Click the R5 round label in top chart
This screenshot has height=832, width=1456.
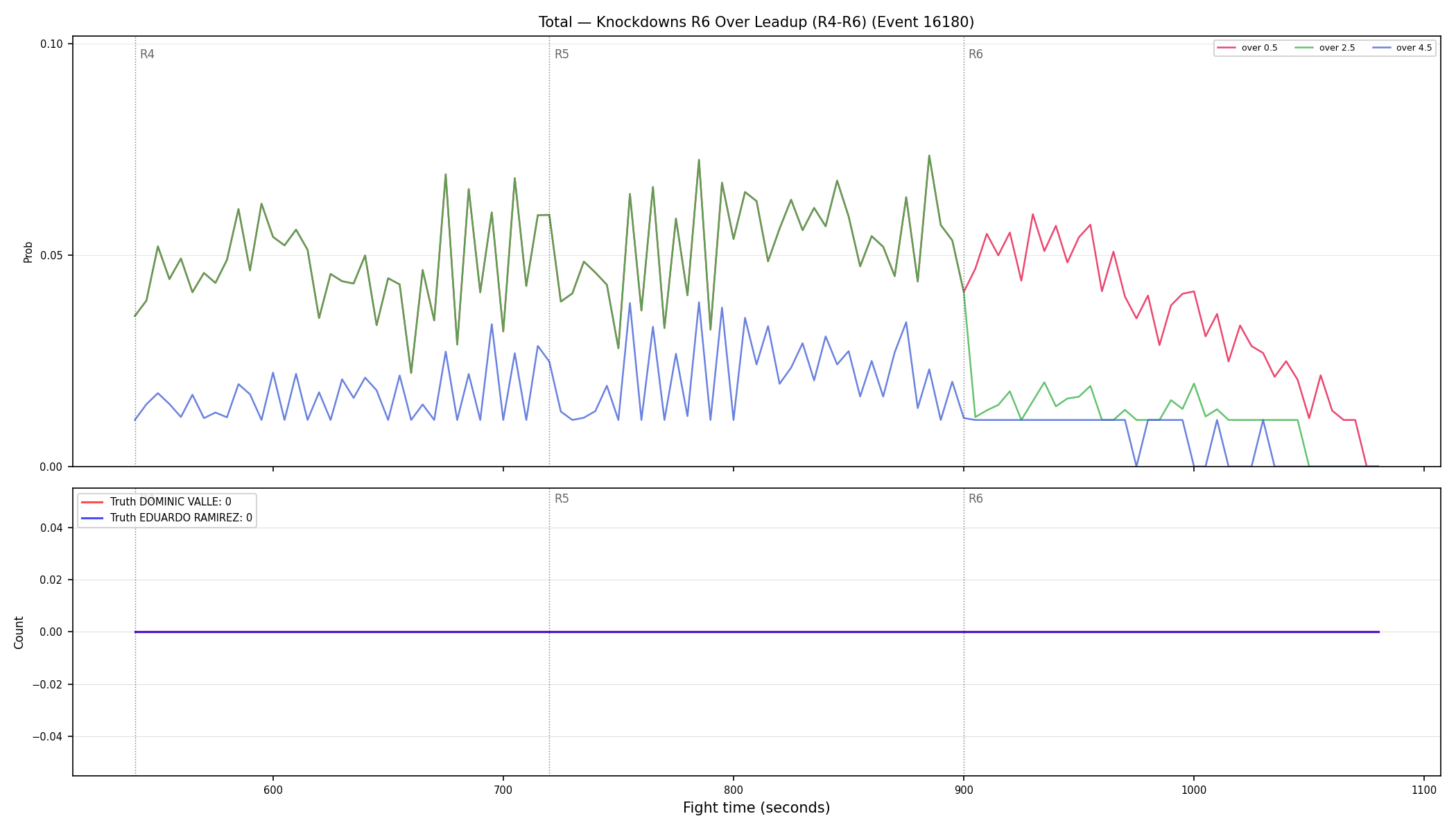[562, 55]
